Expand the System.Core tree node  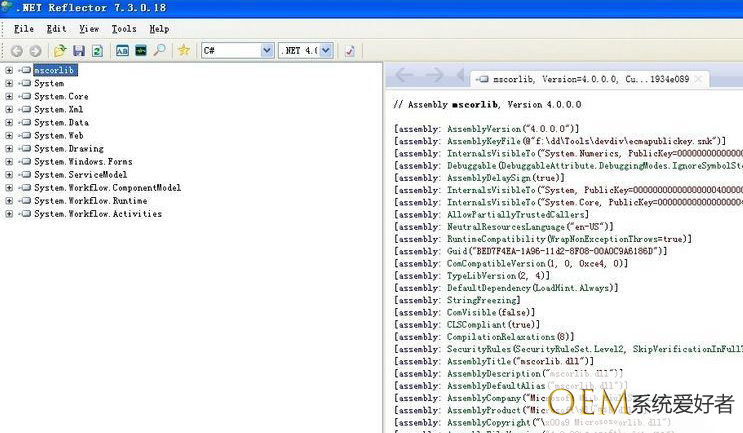(x=9, y=97)
